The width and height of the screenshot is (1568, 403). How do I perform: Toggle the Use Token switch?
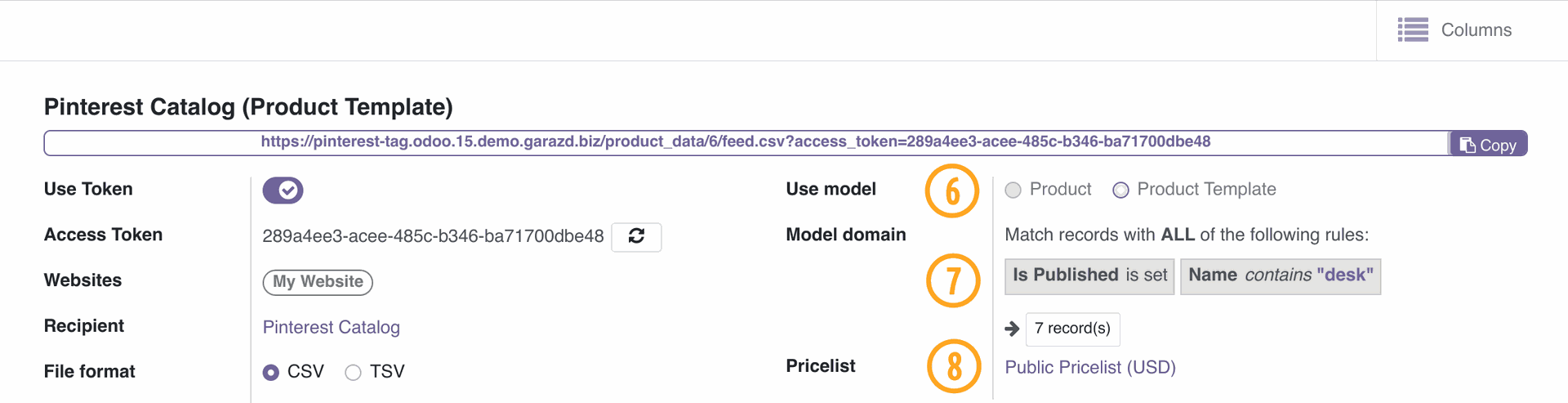click(x=283, y=190)
